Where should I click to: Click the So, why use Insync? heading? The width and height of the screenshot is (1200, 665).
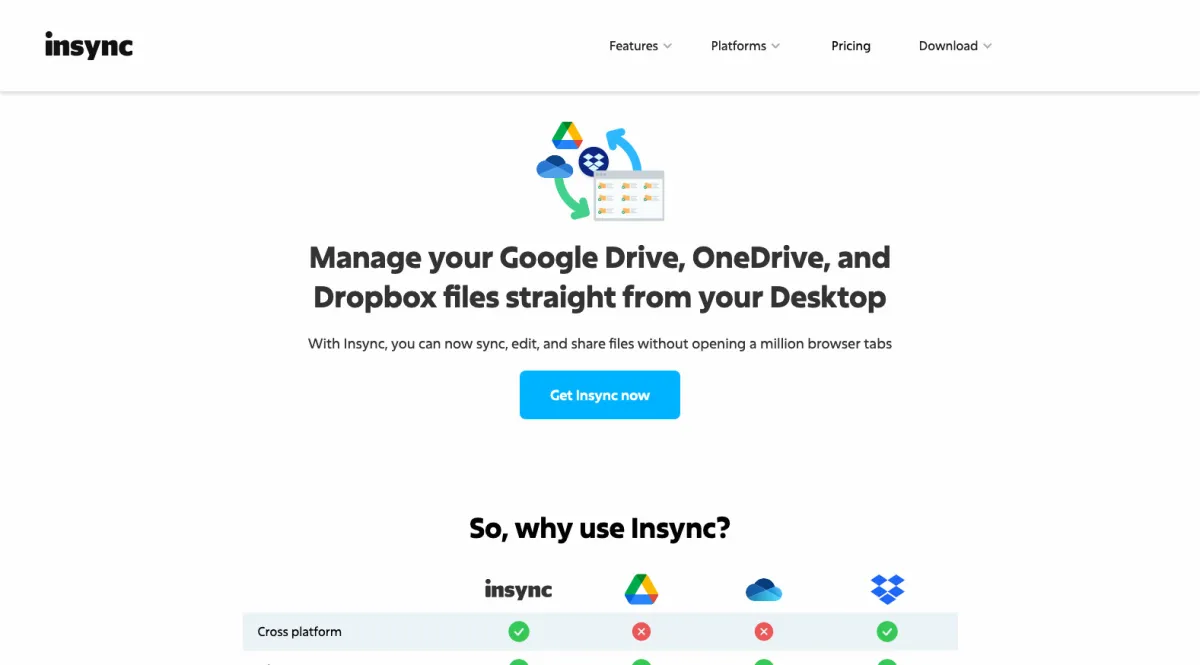(x=600, y=528)
